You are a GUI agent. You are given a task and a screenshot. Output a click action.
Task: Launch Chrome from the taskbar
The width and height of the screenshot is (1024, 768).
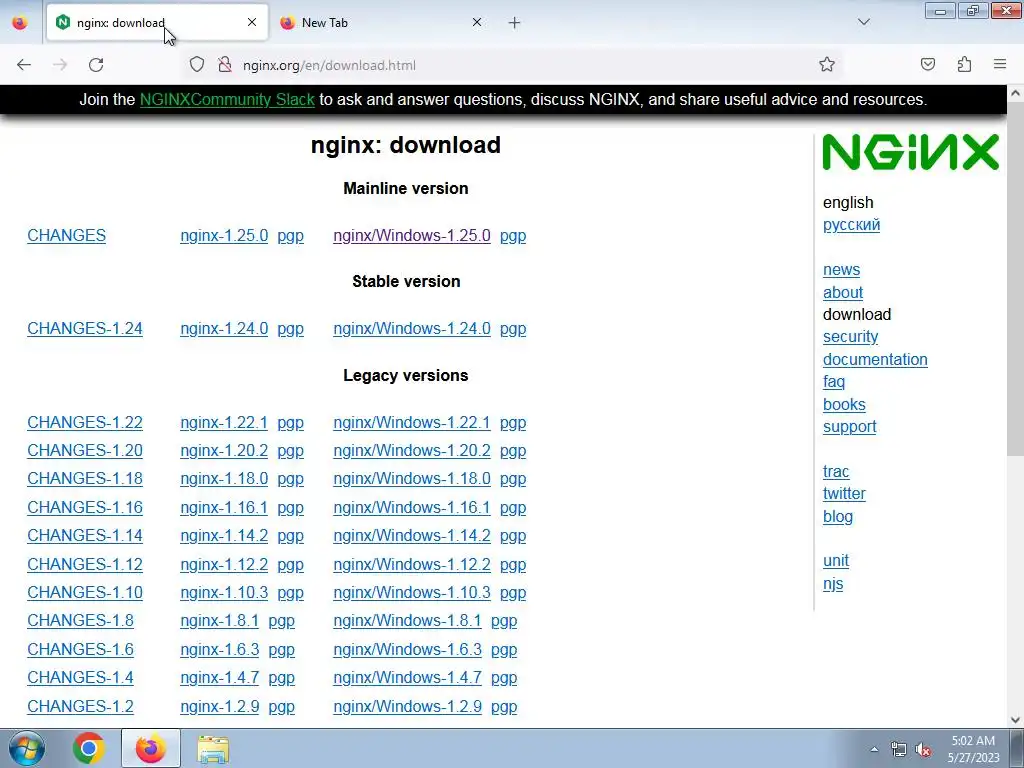tap(88, 748)
